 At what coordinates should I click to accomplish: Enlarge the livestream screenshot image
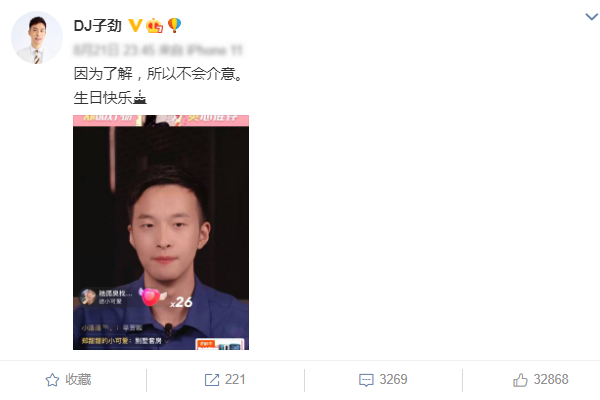[x=161, y=232]
